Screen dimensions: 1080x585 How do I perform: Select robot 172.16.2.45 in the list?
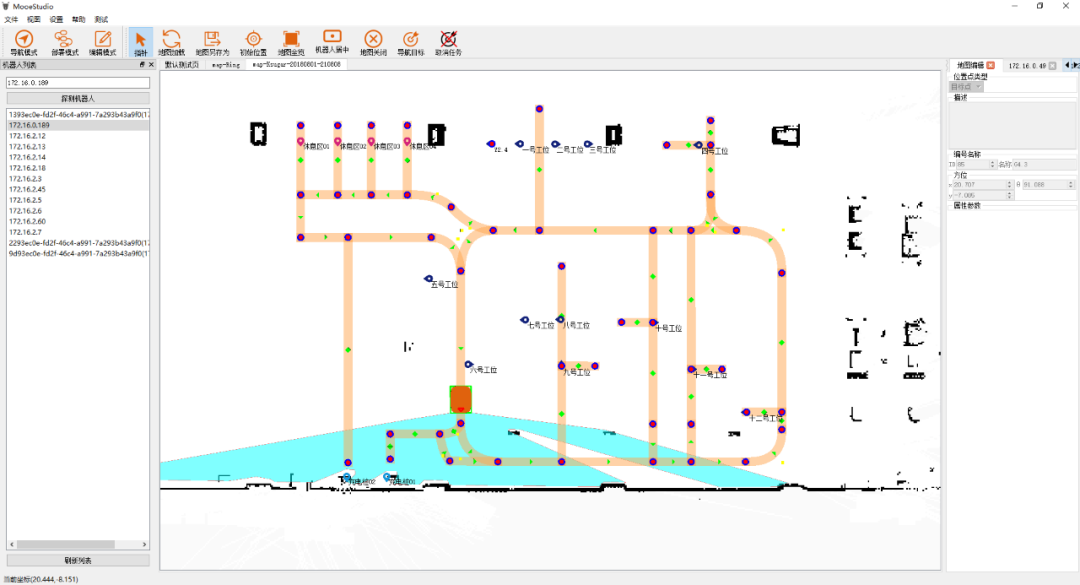click(x=28, y=189)
